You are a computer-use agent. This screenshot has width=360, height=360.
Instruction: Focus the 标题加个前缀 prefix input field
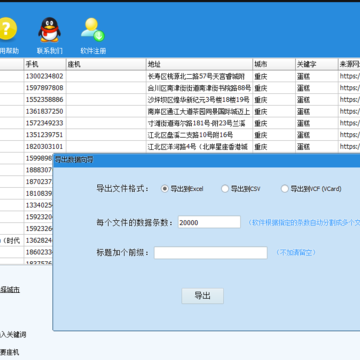coord(211,253)
